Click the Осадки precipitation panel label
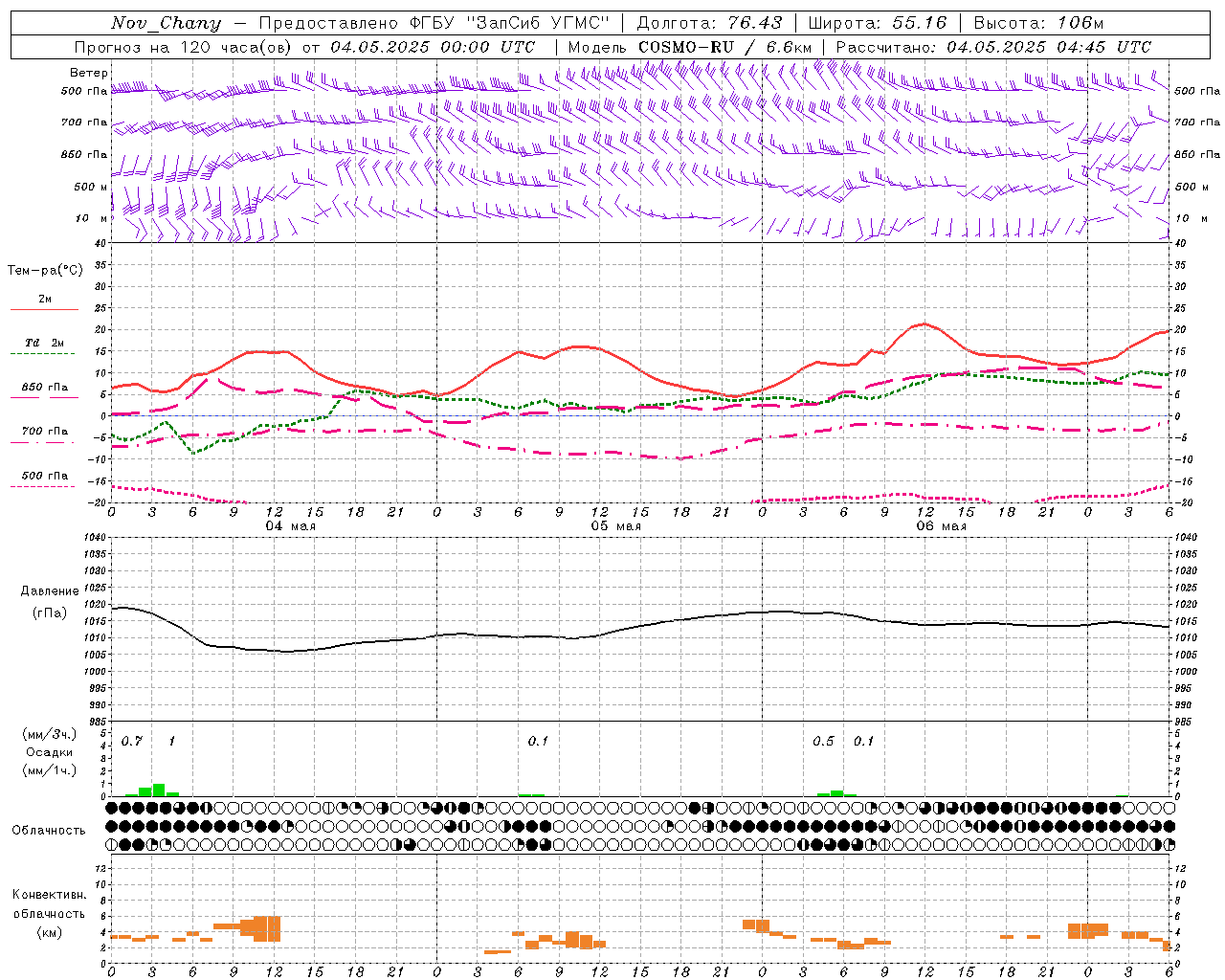The height and width of the screenshot is (980, 1225). (x=50, y=752)
